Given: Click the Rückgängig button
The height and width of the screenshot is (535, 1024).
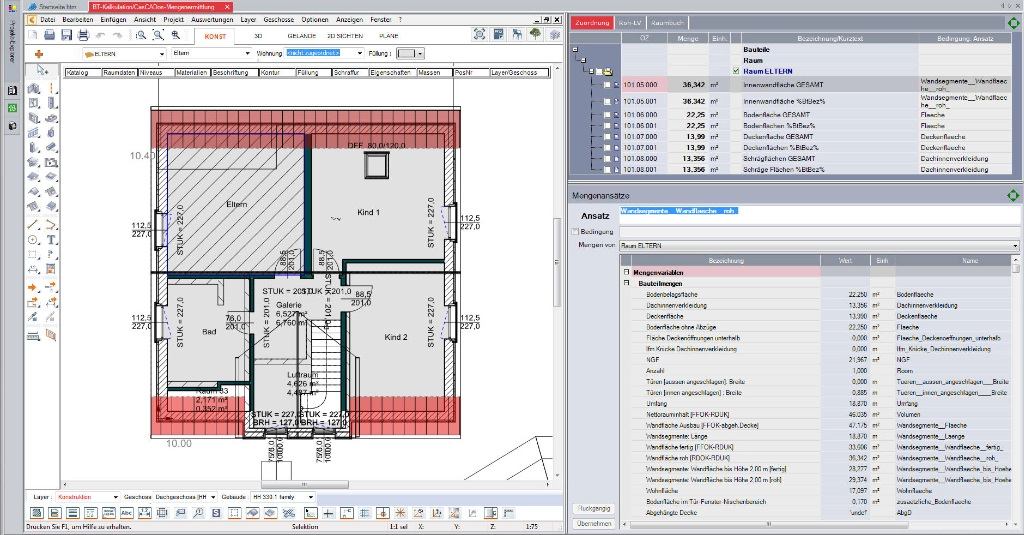Looking at the screenshot, I should pos(593,508).
